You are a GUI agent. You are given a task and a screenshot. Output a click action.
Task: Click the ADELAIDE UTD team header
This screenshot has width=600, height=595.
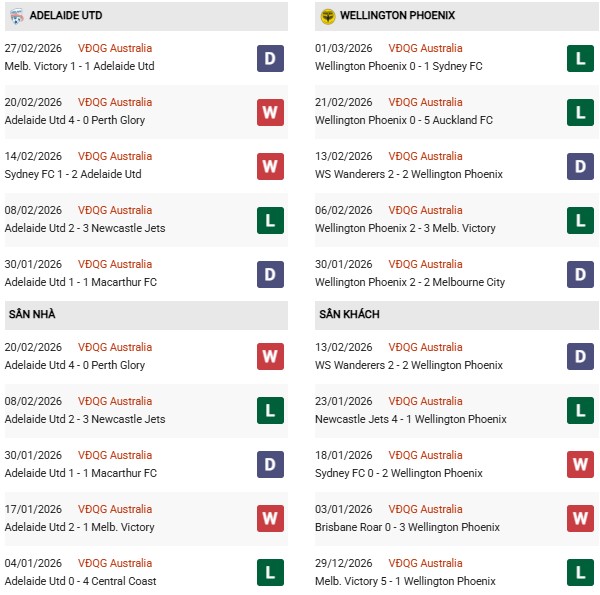click(x=65, y=16)
